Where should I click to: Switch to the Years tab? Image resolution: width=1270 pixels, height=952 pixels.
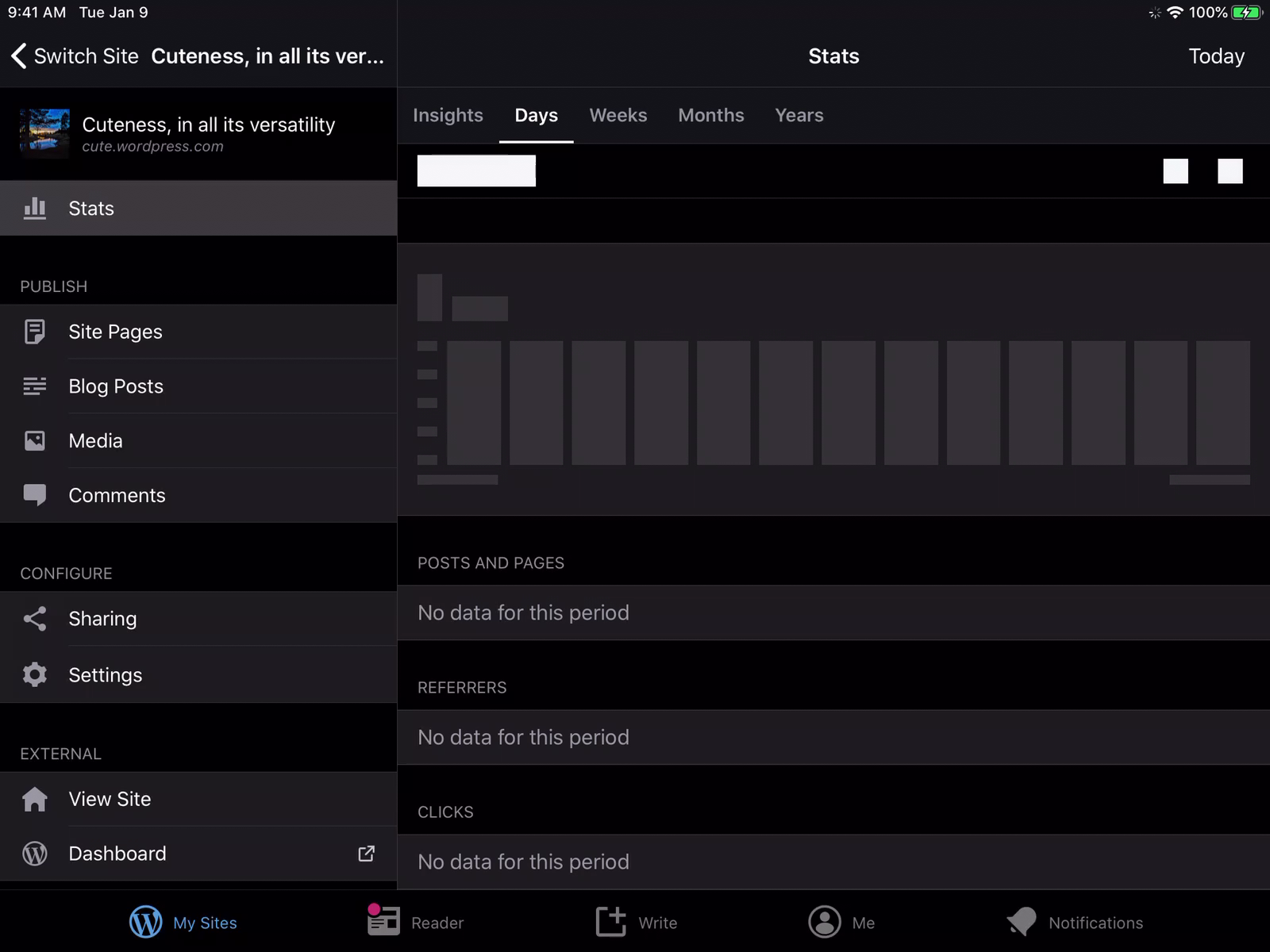(x=799, y=115)
